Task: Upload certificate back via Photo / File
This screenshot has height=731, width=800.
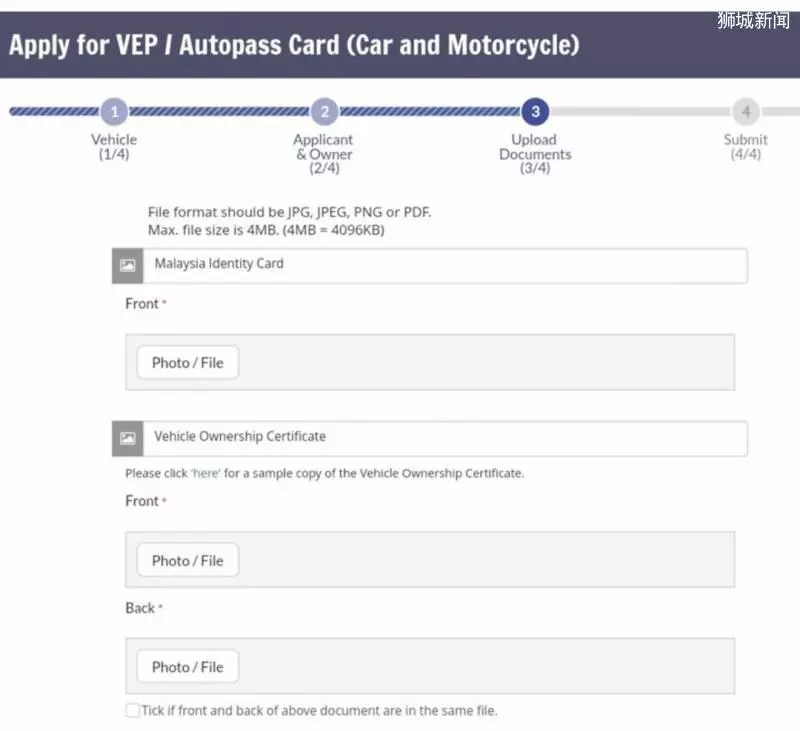Action: [188, 666]
